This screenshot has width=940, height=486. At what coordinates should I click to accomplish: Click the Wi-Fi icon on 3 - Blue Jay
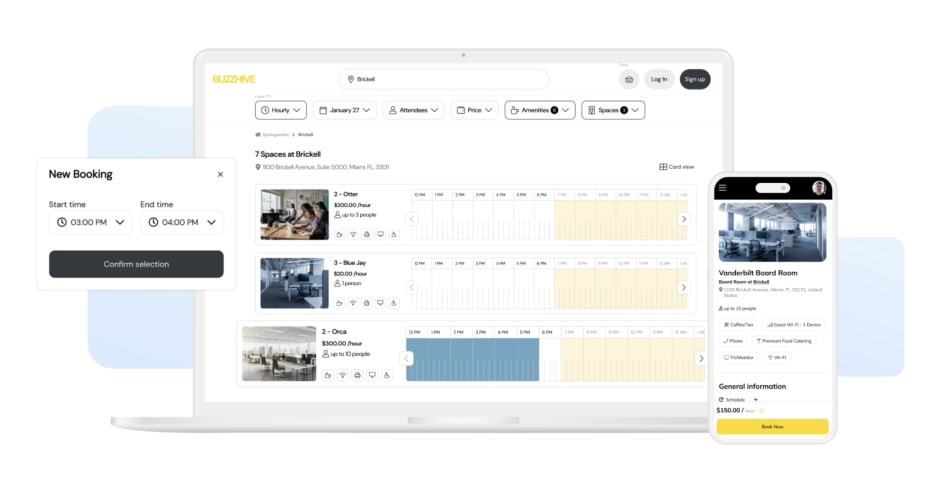[x=353, y=303]
